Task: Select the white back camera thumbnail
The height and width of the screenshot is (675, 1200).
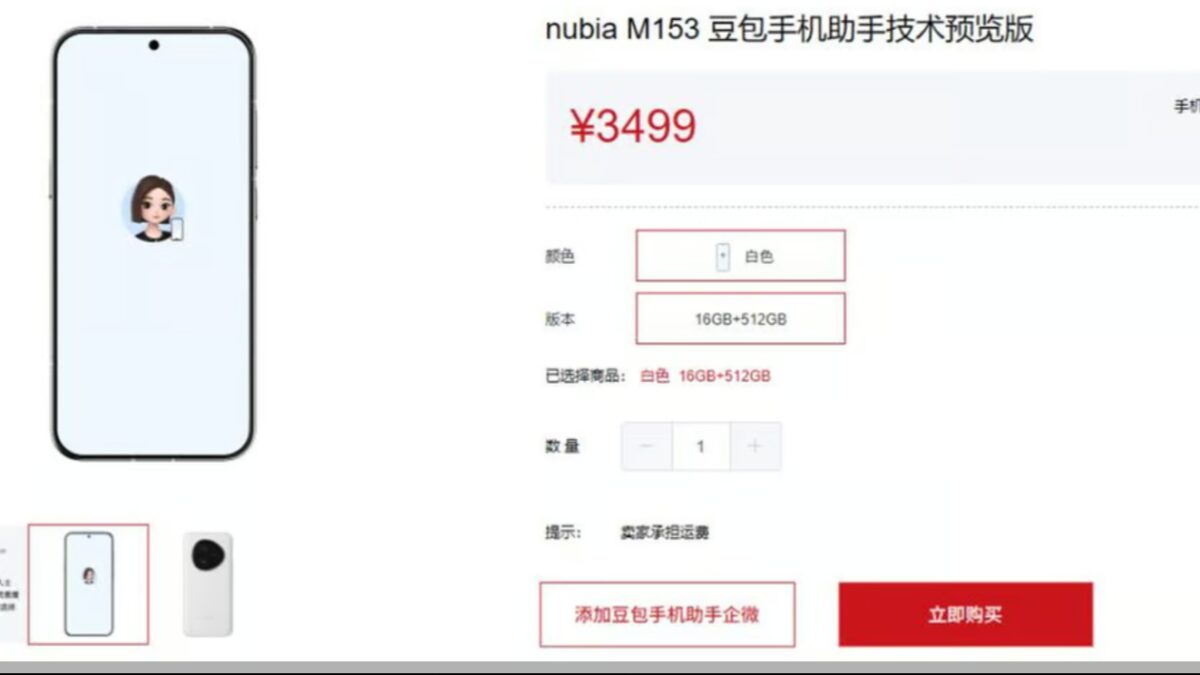Action: click(208, 584)
